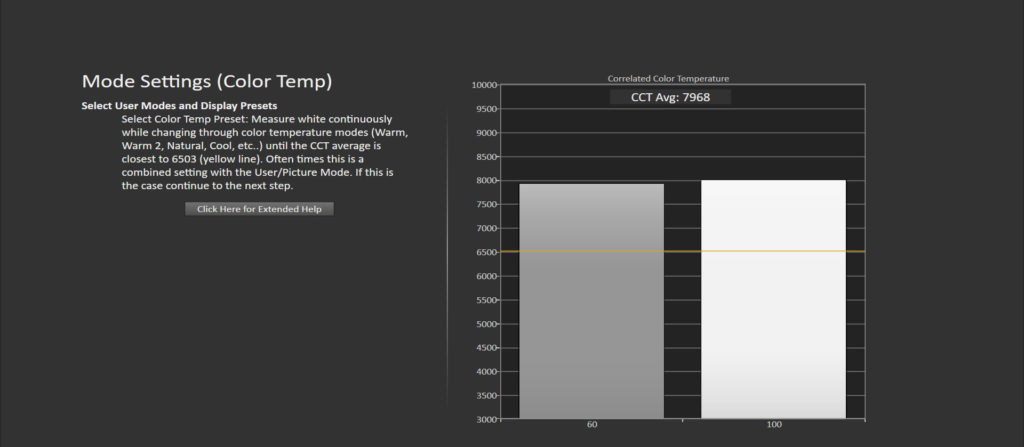Click the 4000 axis tick label
1024x447 pixels.
485,371
